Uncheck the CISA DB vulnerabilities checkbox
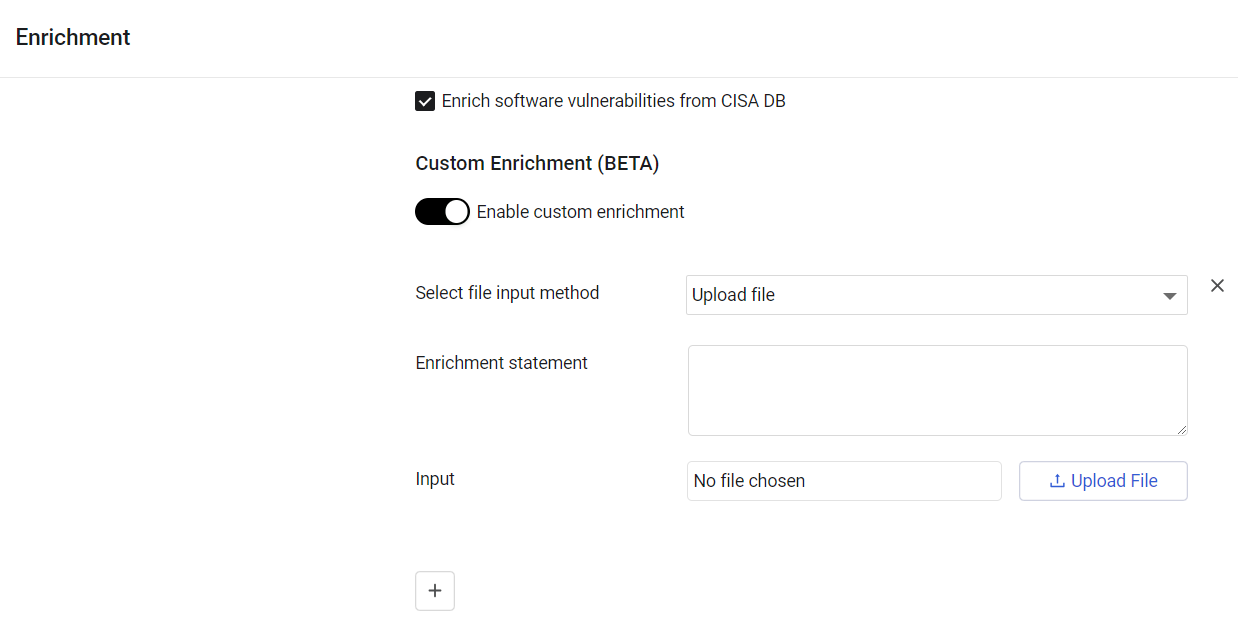1238x625 pixels. pos(425,101)
